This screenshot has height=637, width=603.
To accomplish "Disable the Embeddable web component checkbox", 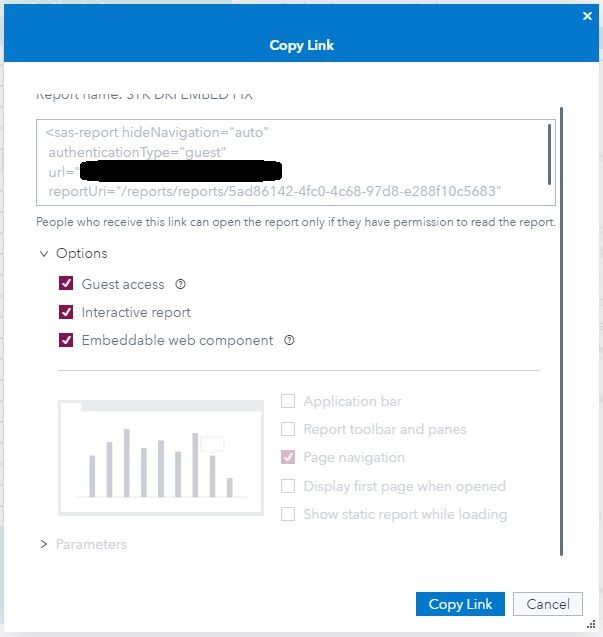I will 67,340.
